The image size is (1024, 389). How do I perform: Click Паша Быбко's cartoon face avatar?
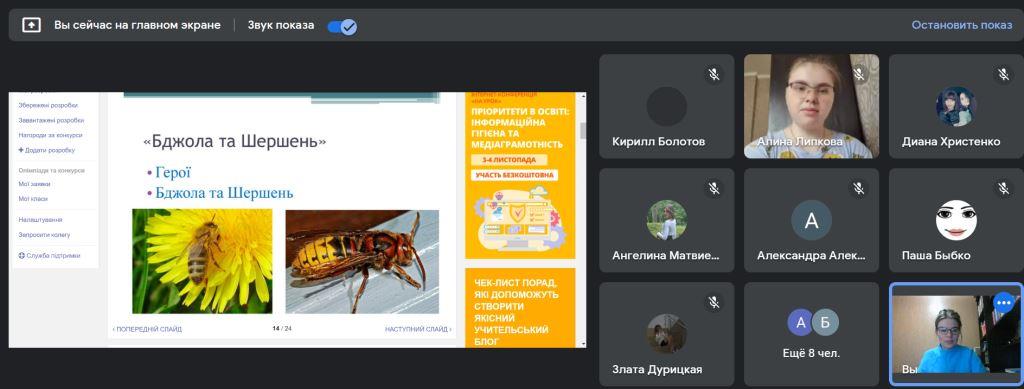956,220
